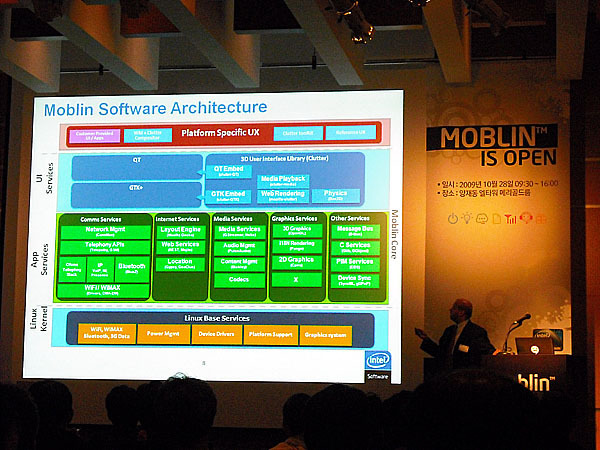This screenshot has height=450, width=600.
Task: Select the 'Codecs' box
Action: point(239,280)
